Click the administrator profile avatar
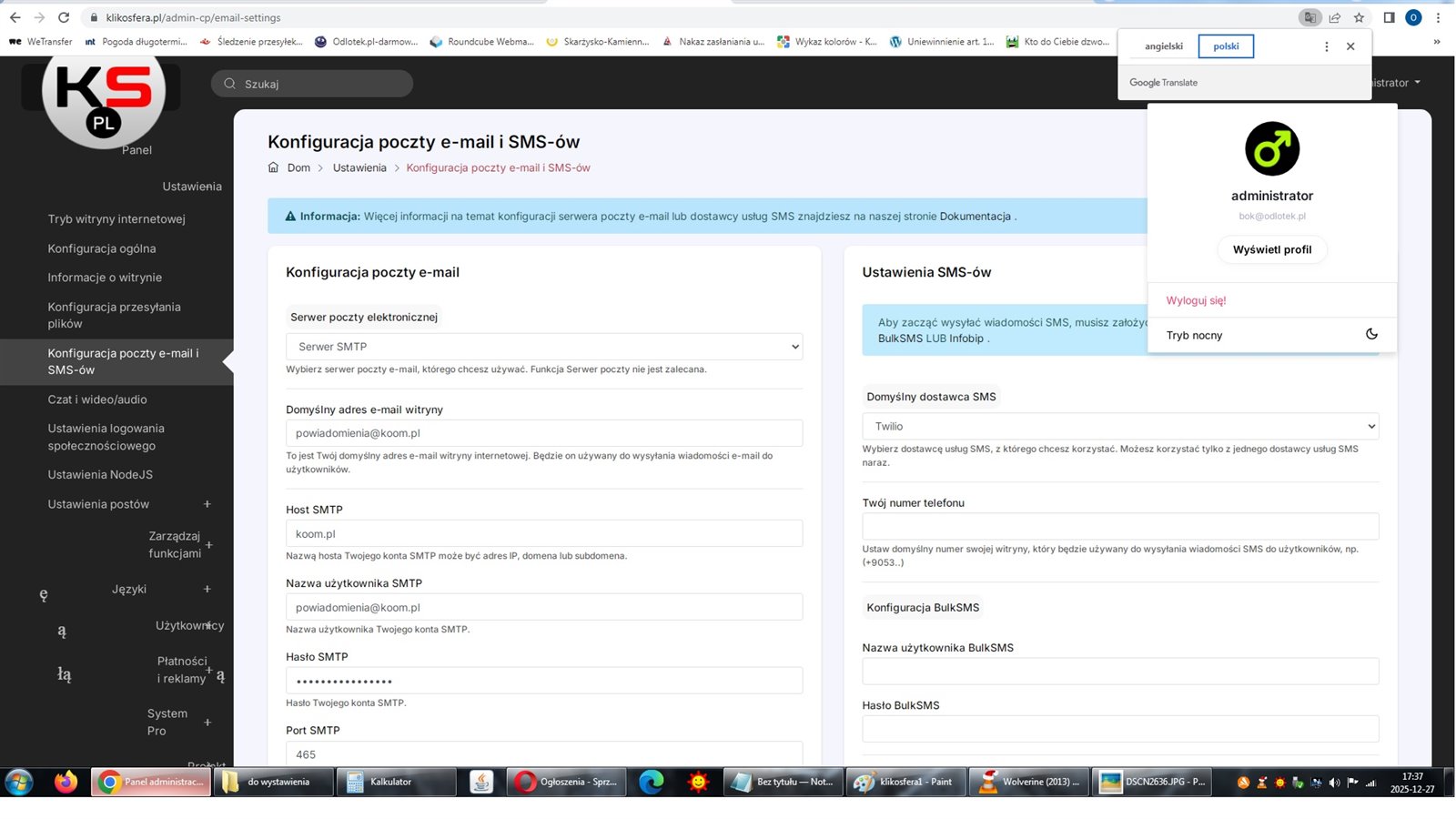The height and width of the screenshot is (819, 1456). (x=1271, y=149)
